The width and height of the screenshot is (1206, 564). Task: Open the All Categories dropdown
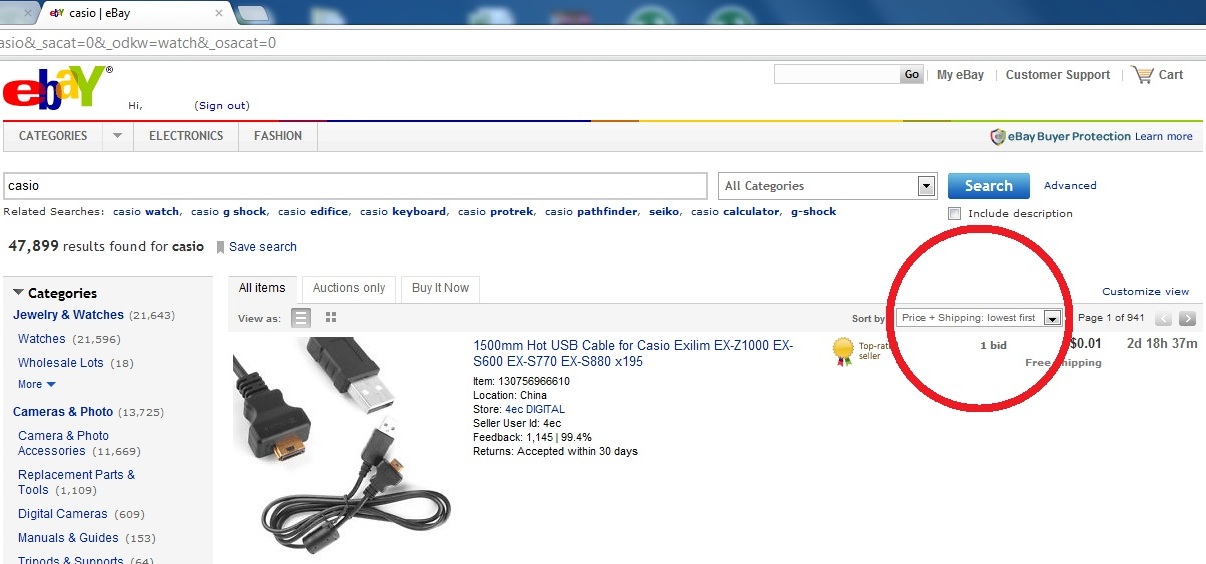[827, 186]
